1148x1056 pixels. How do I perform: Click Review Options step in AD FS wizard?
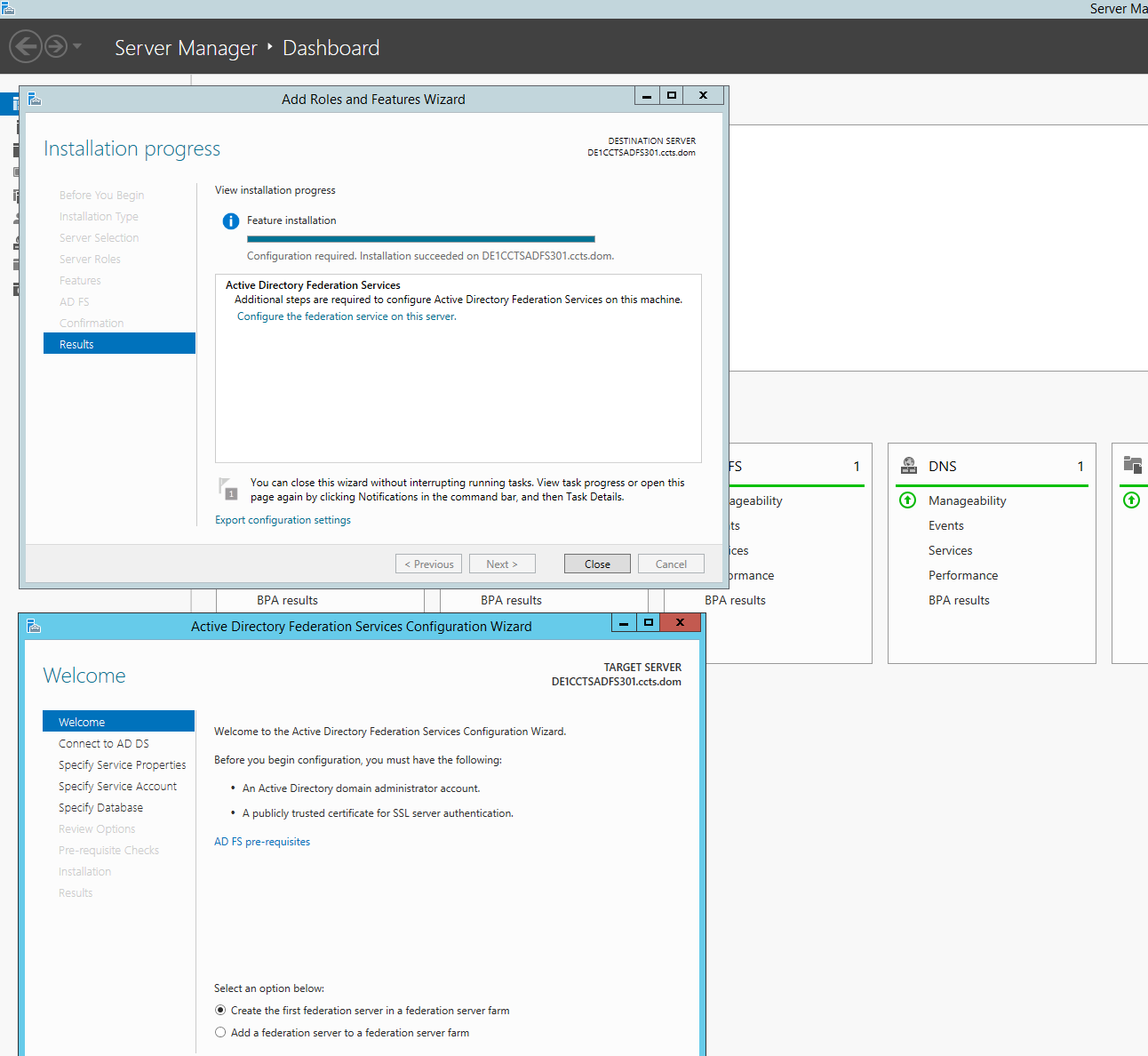(97, 829)
